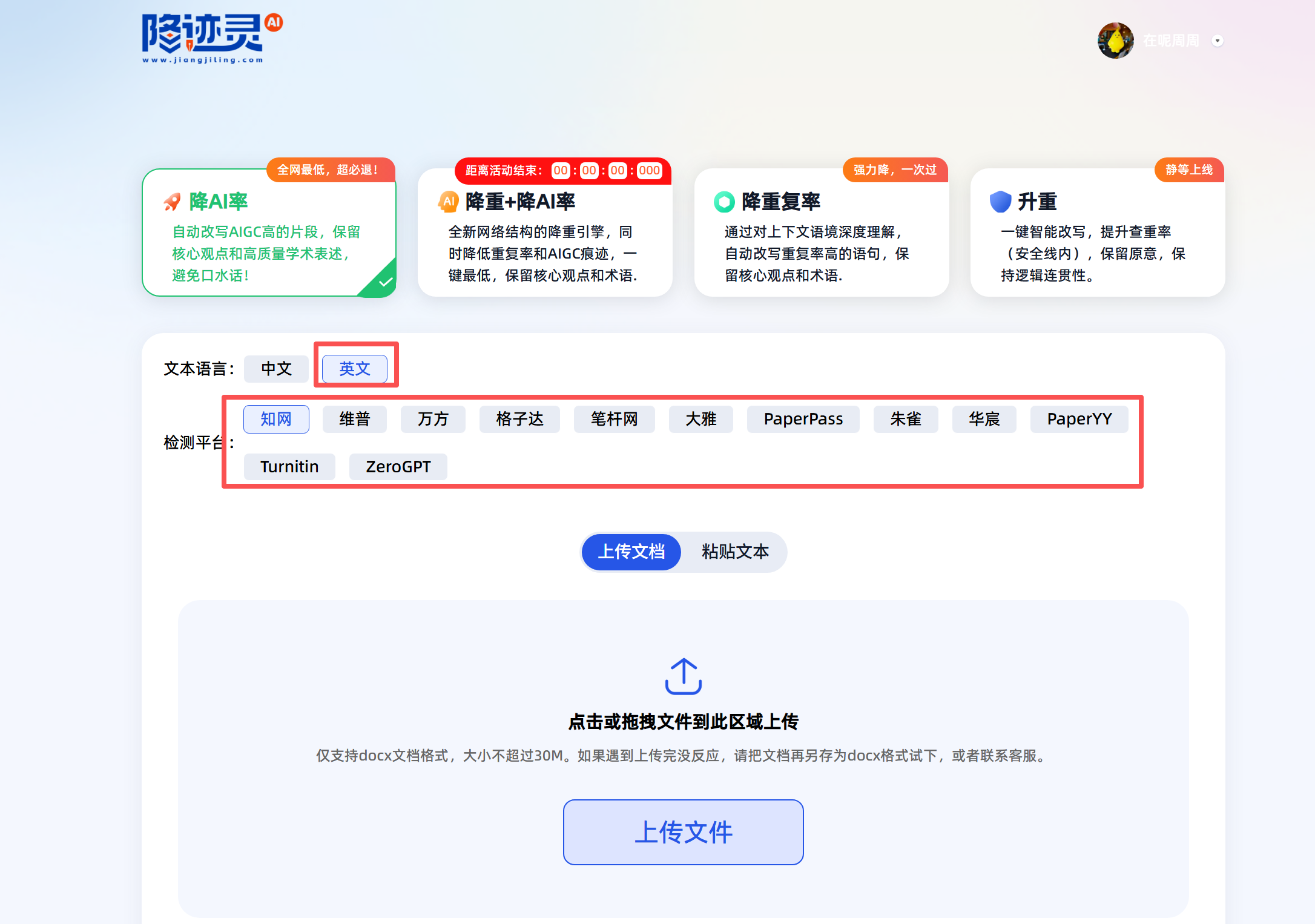1315x924 pixels.
Task: Select 万方 detection platform
Action: point(433,419)
